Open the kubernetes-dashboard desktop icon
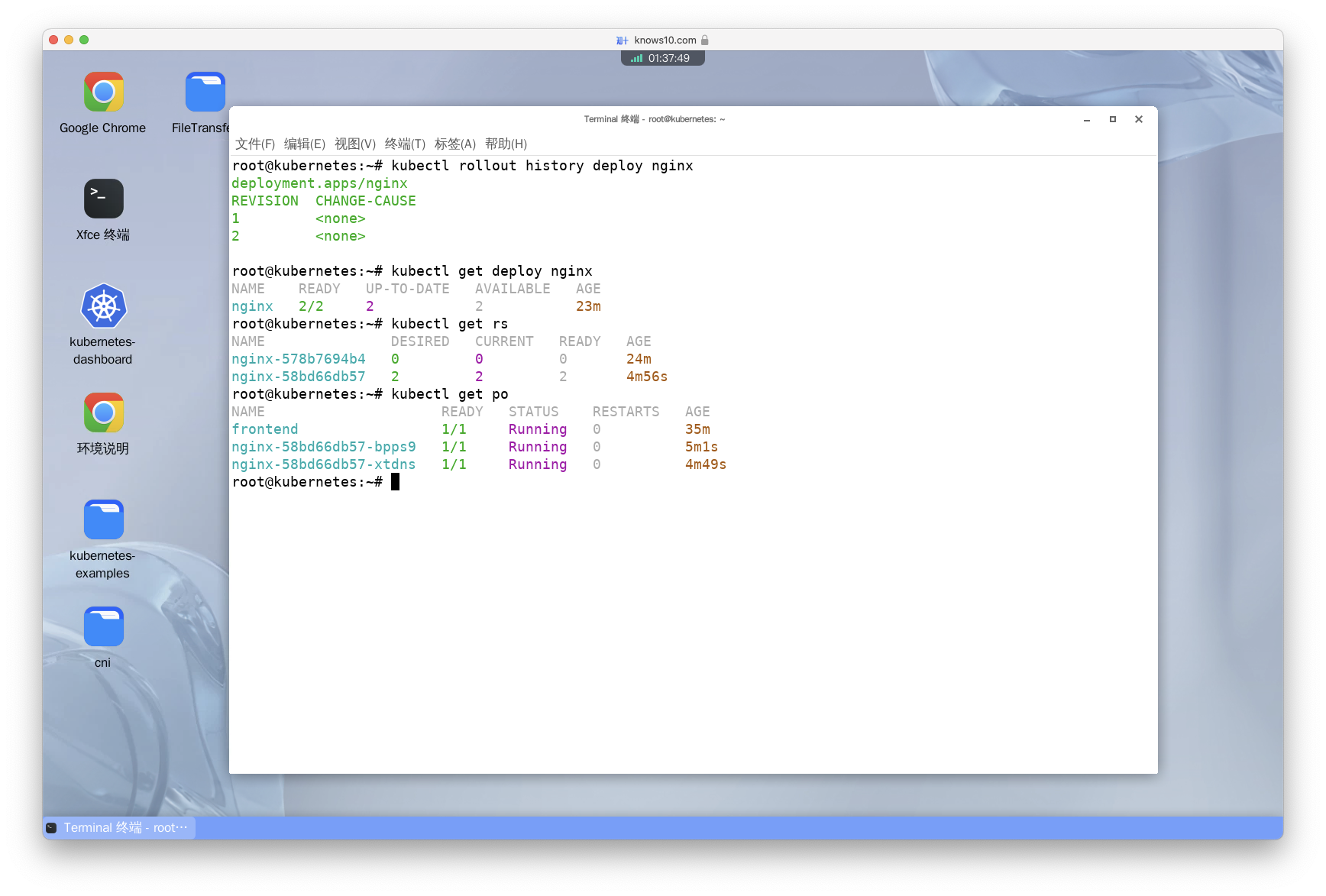The width and height of the screenshot is (1326, 896). pos(103,306)
